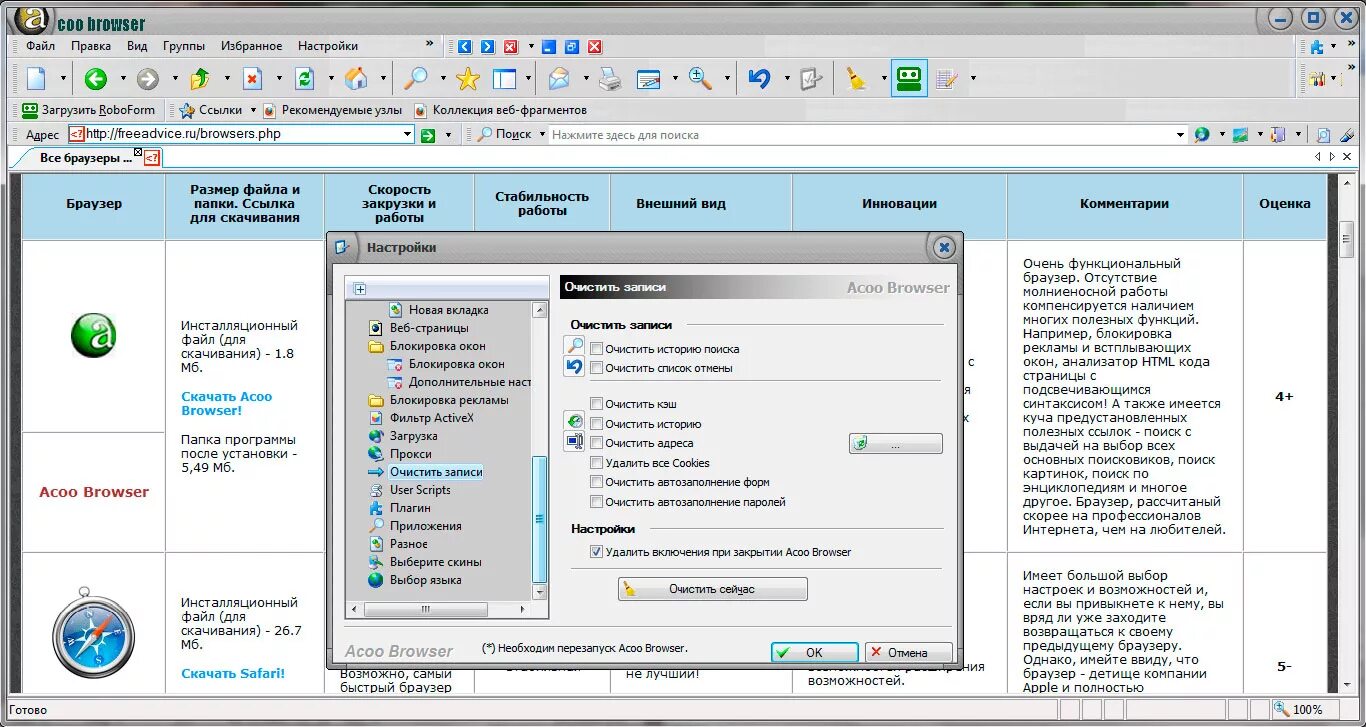The height and width of the screenshot is (727, 1366).
Task: Go back with the green arrow button
Action: click(x=96, y=79)
